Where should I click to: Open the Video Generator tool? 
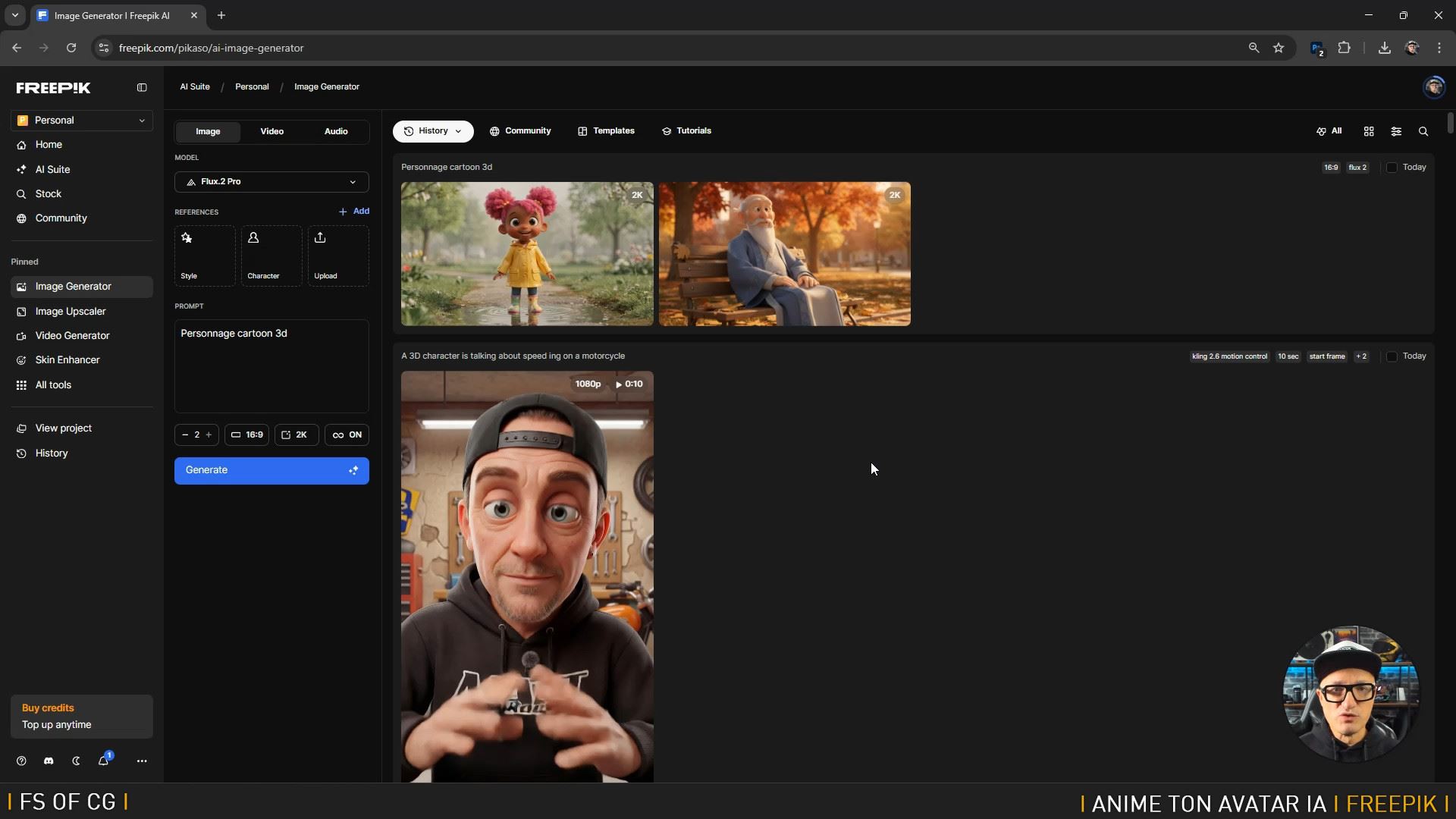71,335
